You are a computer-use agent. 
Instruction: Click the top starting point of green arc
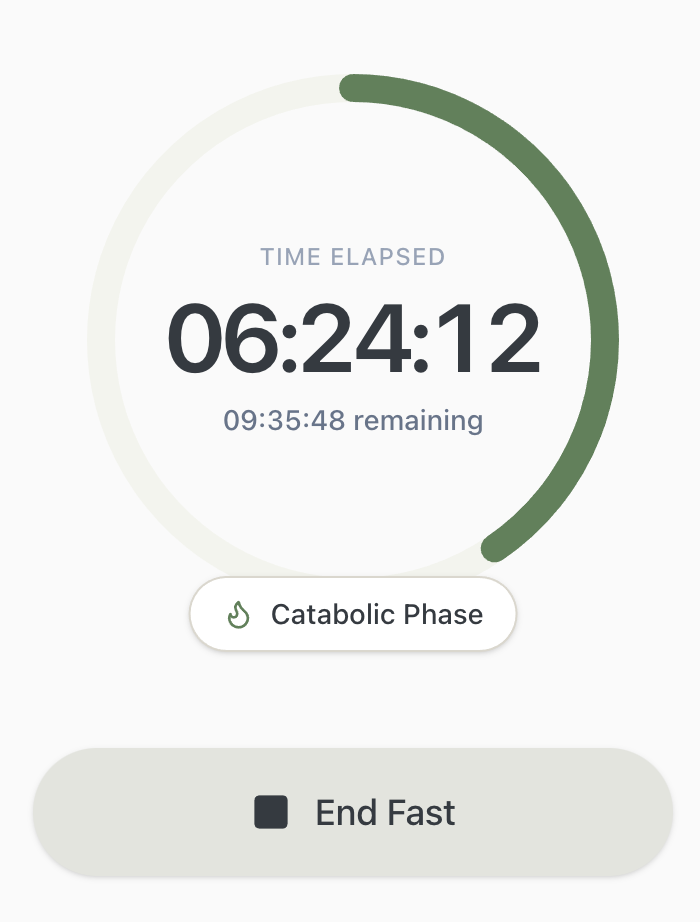(353, 88)
